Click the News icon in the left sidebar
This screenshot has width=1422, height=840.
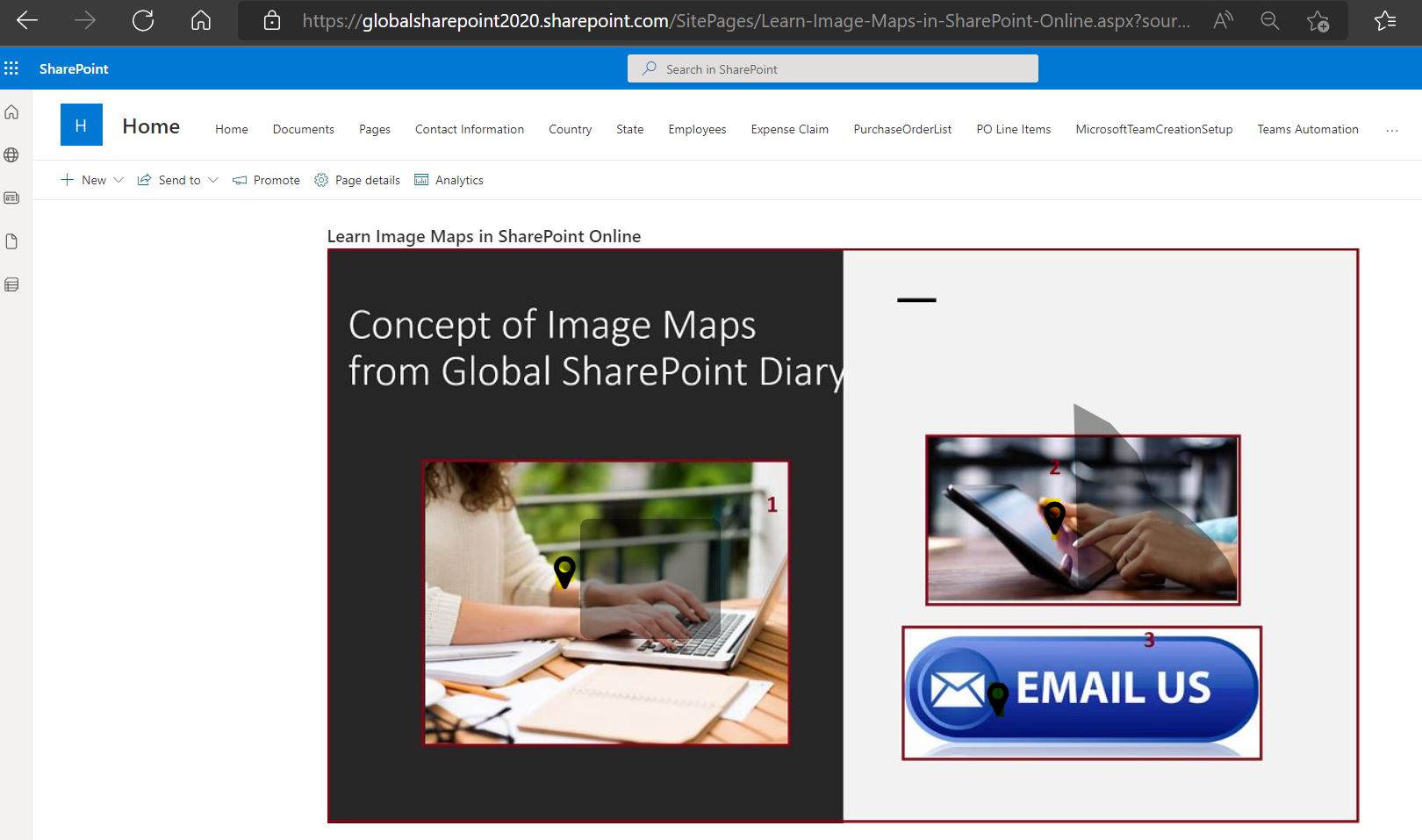(x=11, y=198)
